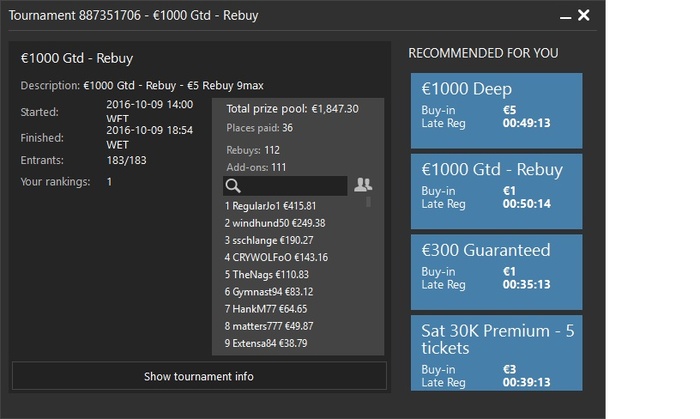
Task: Select first place player RegularJo1
Action: point(270,205)
